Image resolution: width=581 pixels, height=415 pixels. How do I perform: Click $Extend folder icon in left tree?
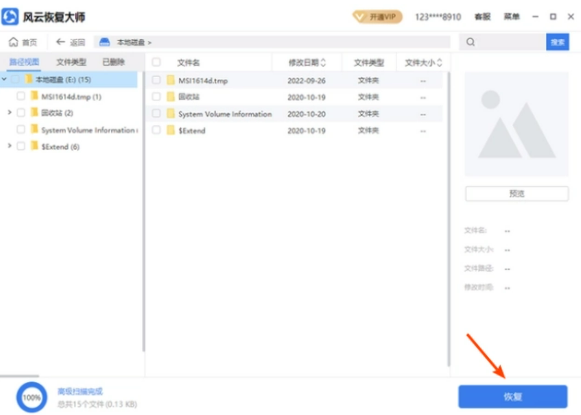[x=34, y=146]
